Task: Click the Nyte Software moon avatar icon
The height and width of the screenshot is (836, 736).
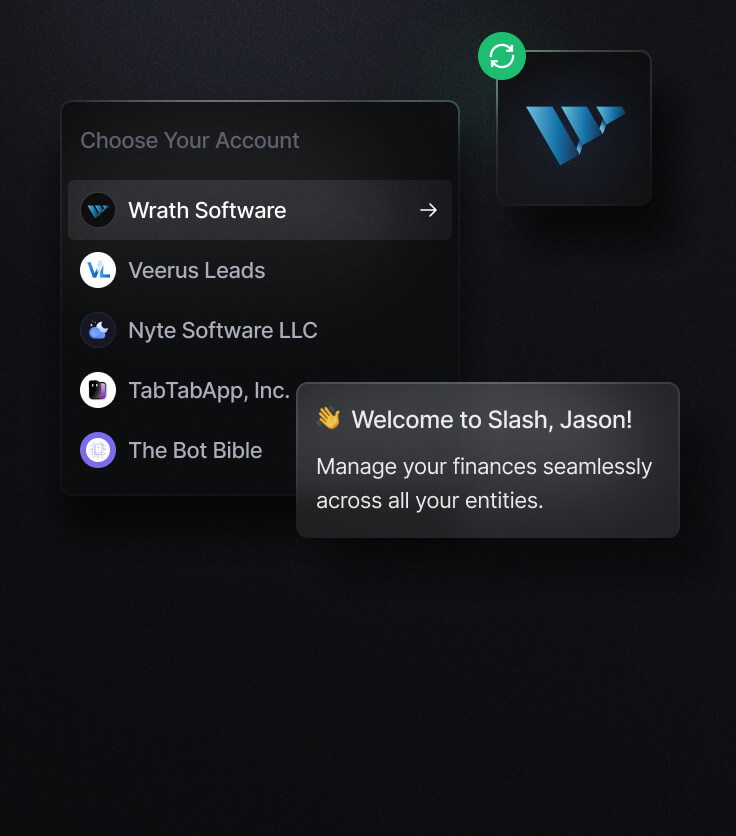Action: [x=98, y=331]
